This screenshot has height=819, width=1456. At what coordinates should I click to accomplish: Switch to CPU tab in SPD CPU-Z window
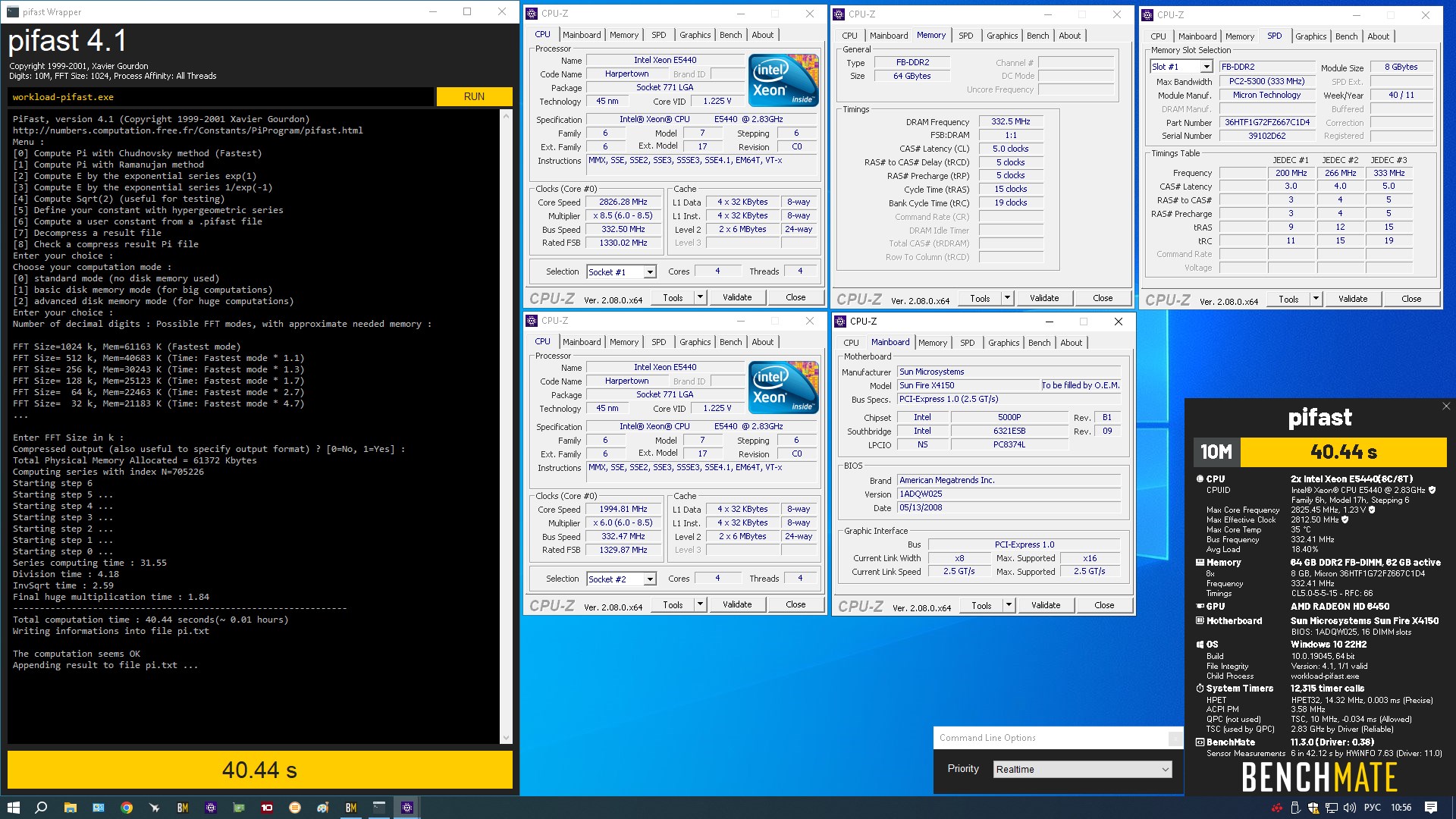point(1158,36)
